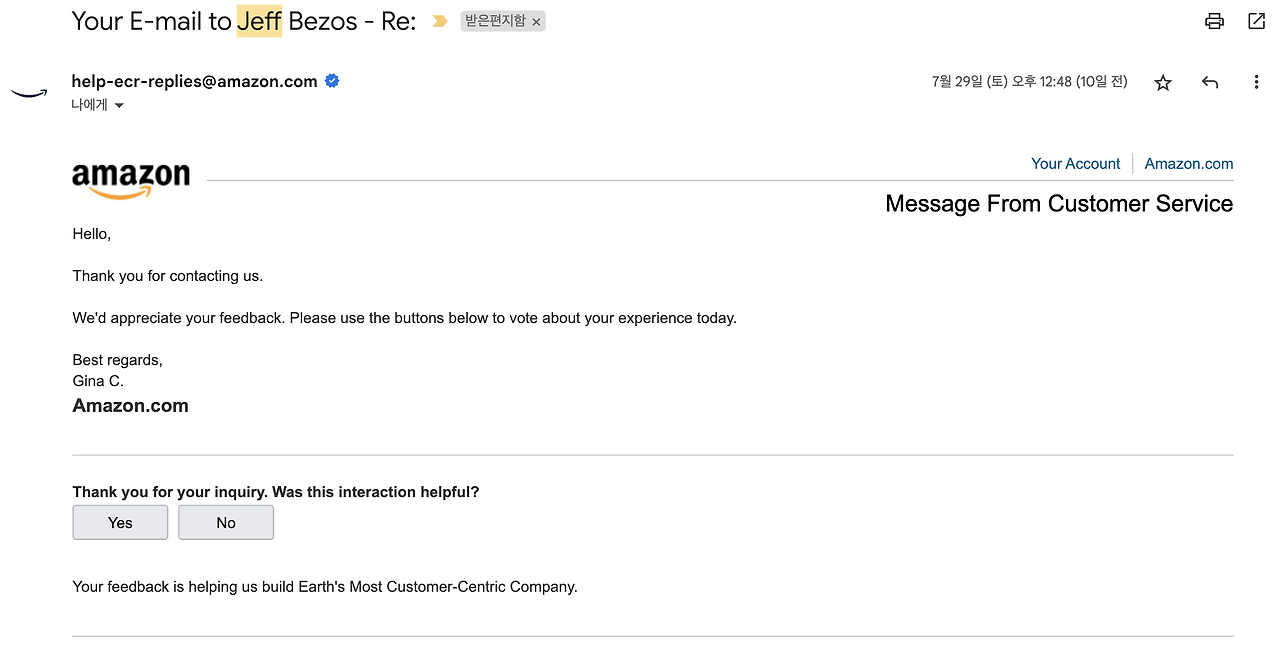
Task: Click the Amazon smile sender avatar
Action: [29, 93]
